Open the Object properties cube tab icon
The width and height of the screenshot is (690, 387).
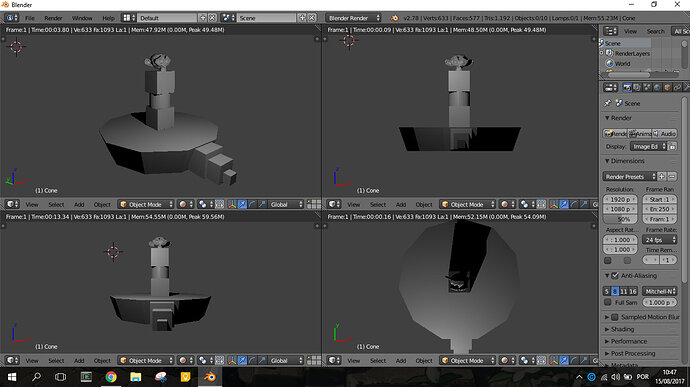point(667,88)
